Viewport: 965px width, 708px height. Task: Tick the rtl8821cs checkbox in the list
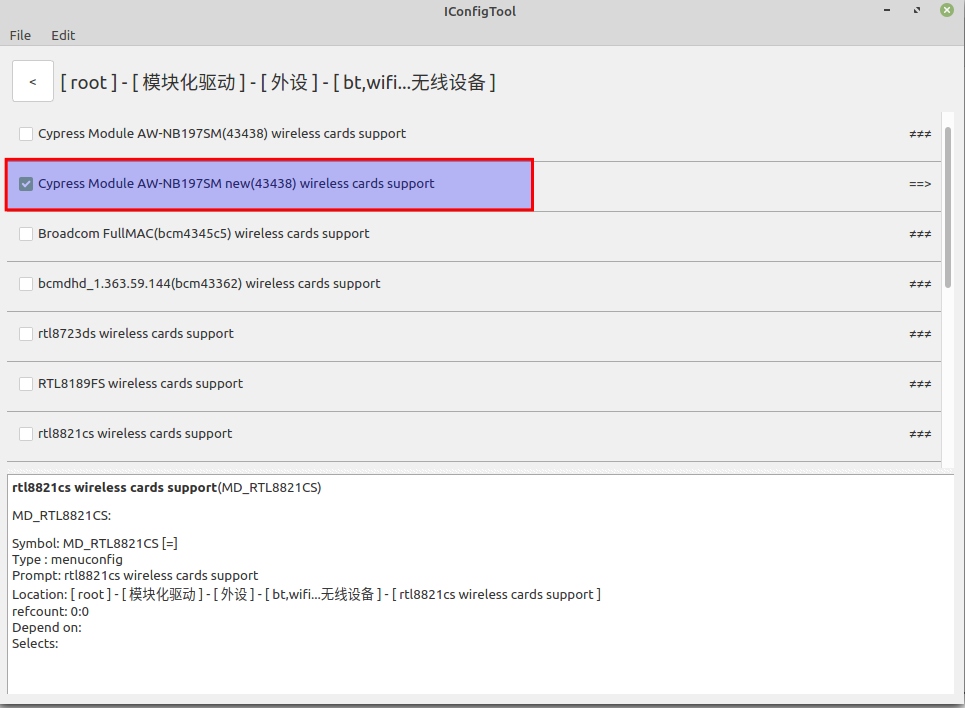26,434
